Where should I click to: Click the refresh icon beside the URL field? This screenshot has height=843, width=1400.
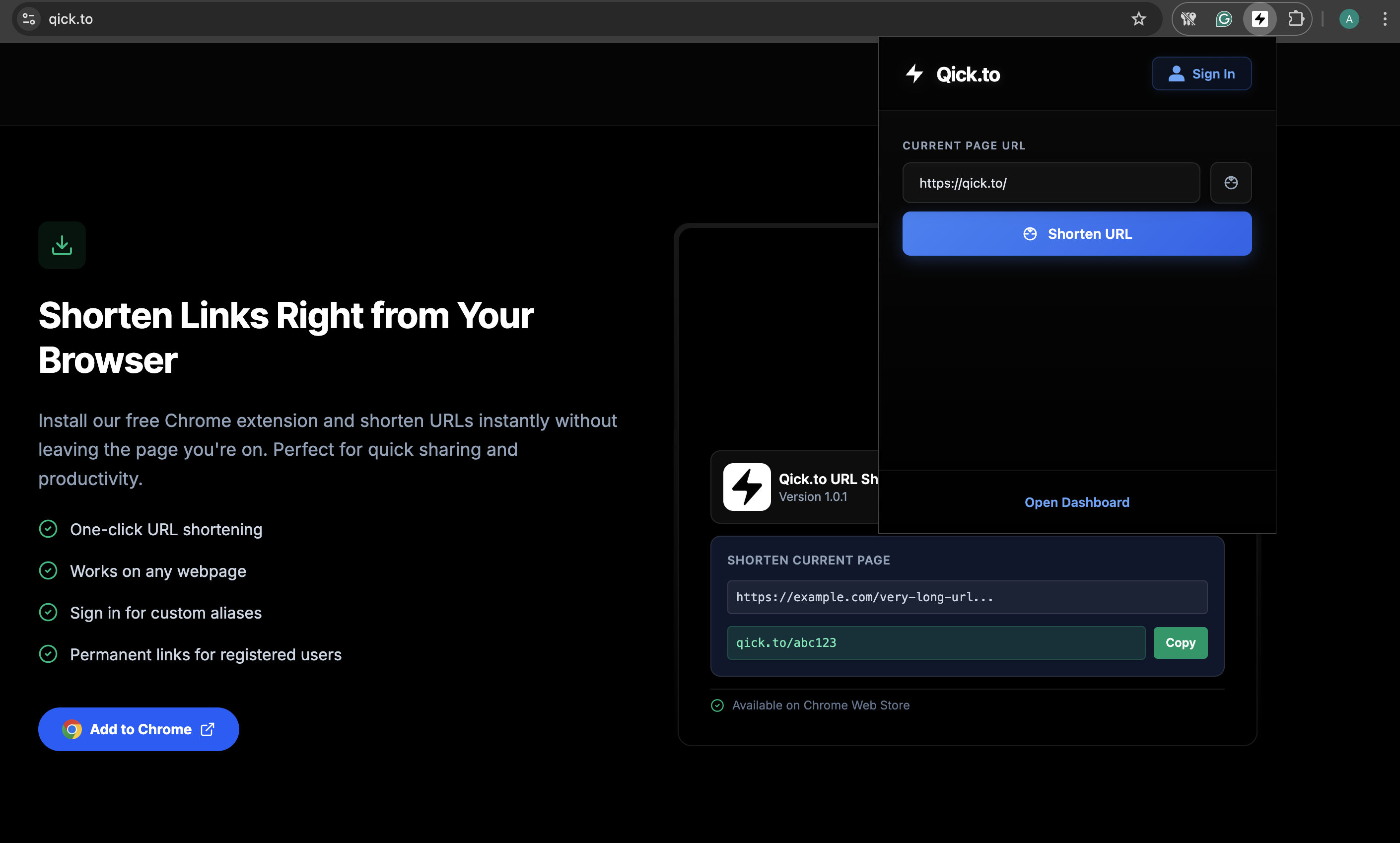pyautogui.click(x=1230, y=182)
